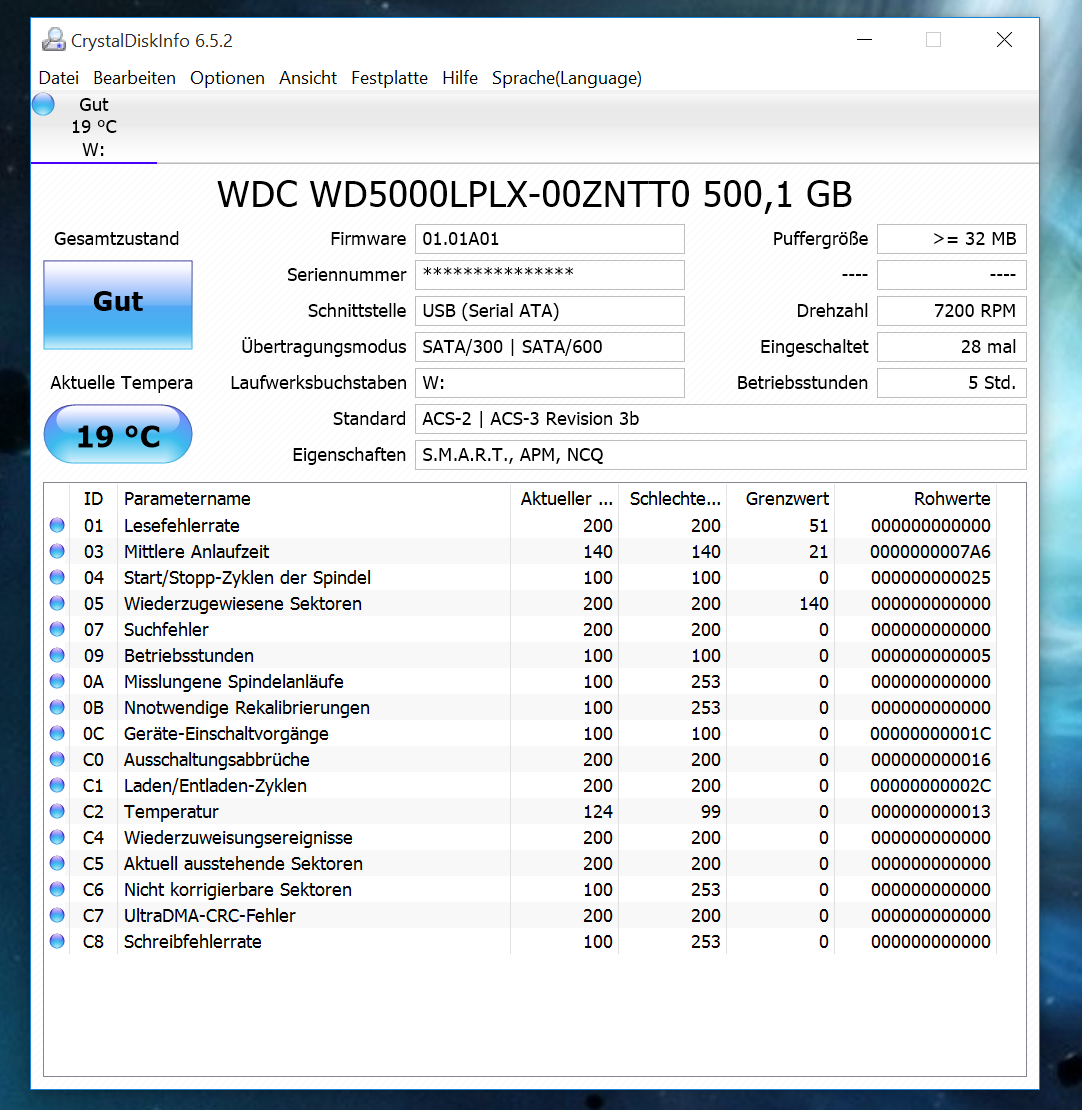Click status dot for Temperatur row
This screenshot has height=1110, width=1082.
(x=57, y=811)
